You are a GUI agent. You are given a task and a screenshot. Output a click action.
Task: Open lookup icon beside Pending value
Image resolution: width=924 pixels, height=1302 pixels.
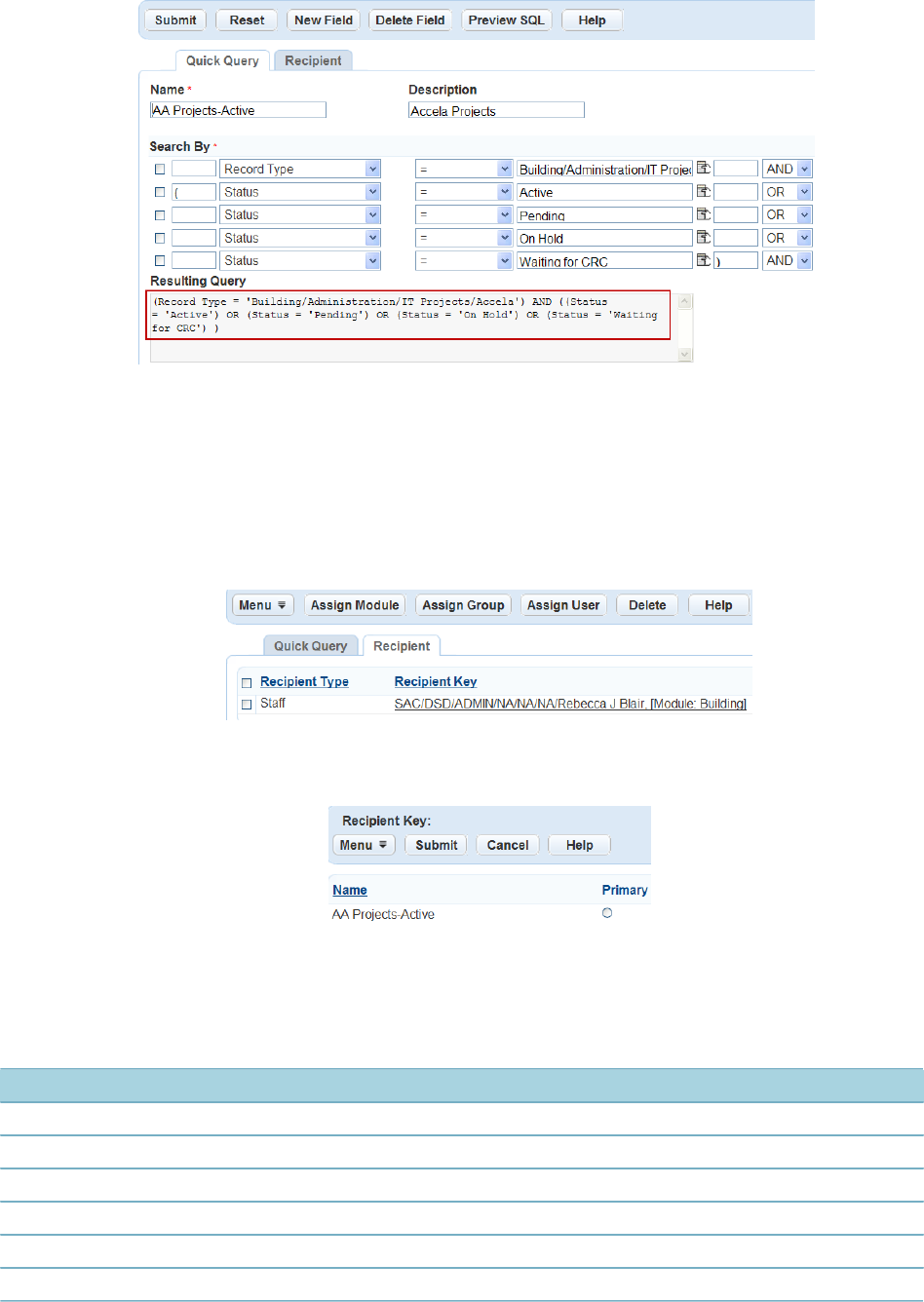pyautogui.click(x=703, y=214)
